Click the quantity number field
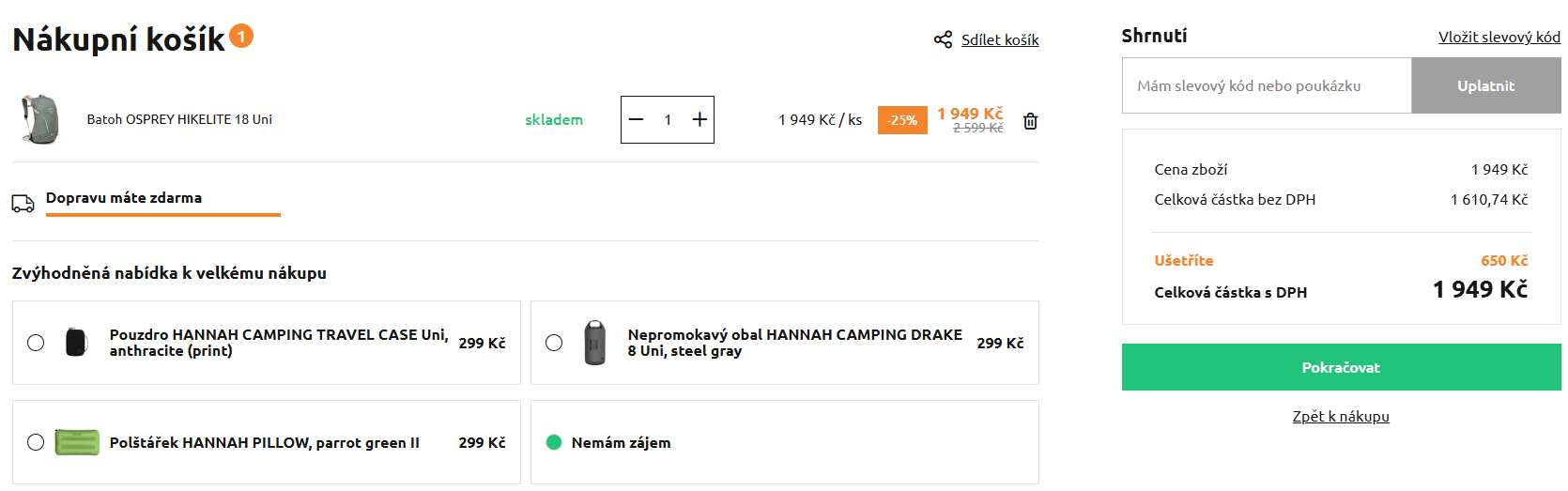The image size is (1568, 491). tap(668, 119)
